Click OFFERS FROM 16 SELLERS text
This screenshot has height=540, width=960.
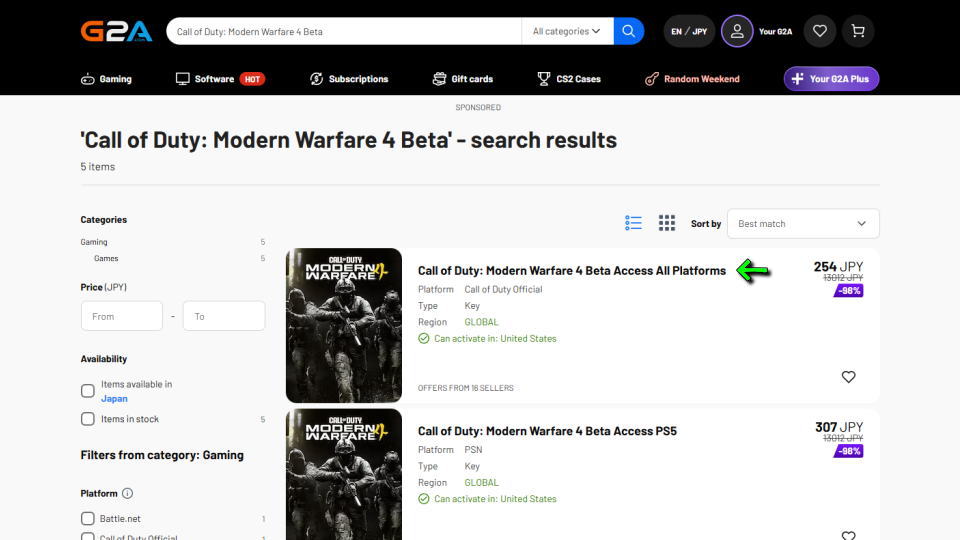(465, 388)
